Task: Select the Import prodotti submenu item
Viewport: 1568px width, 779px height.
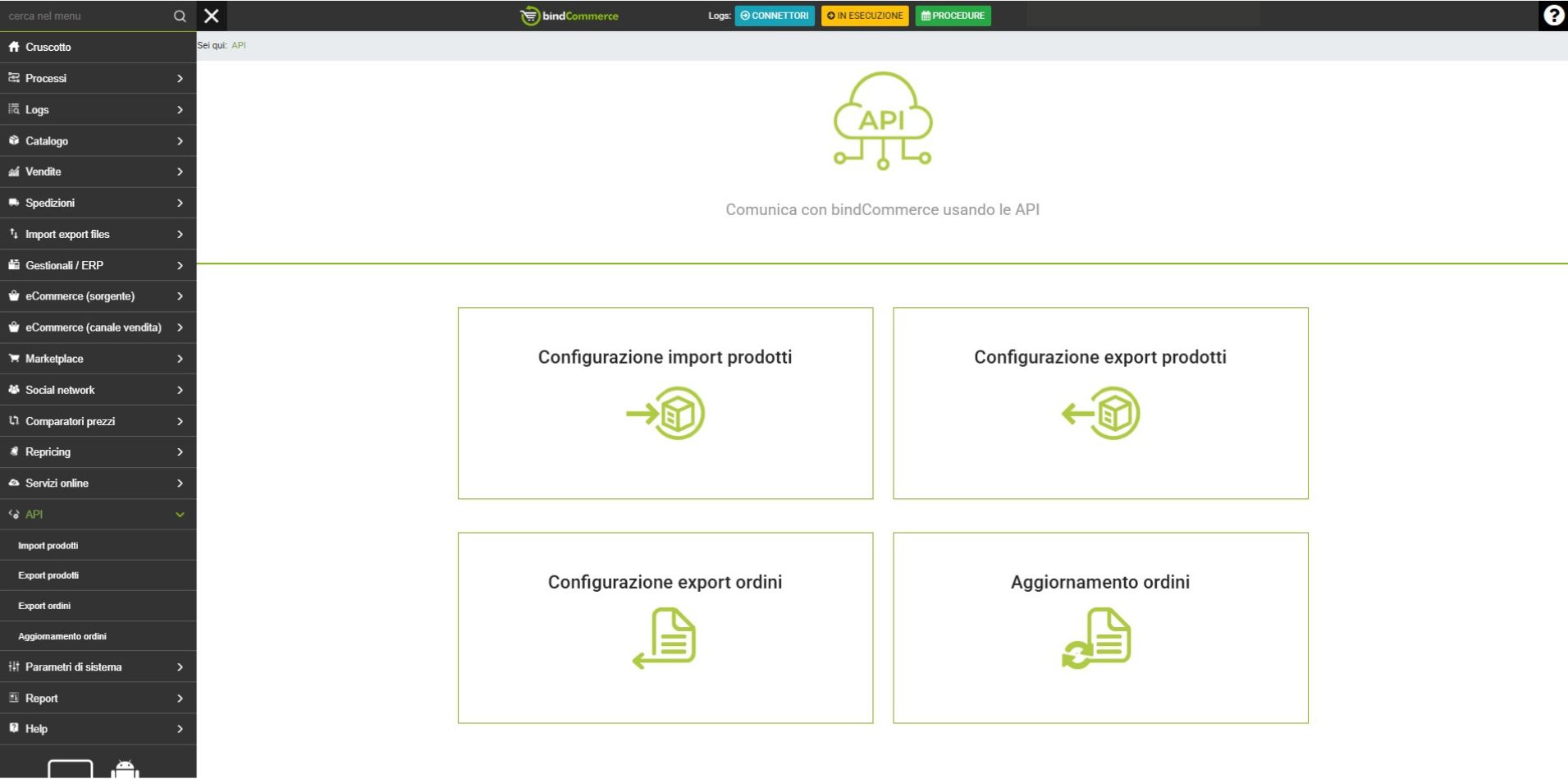Action: point(48,546)
